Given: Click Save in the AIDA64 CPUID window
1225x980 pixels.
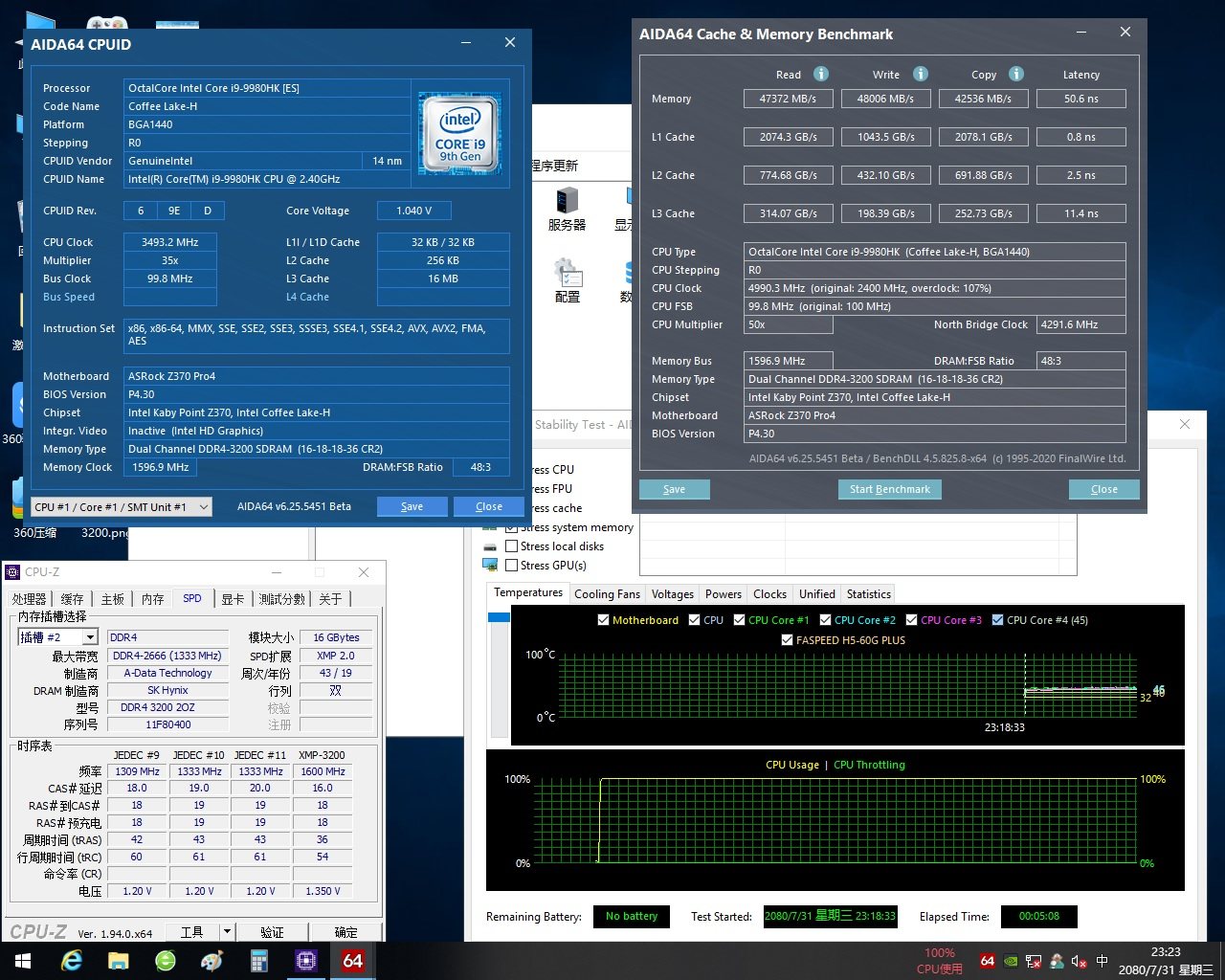Looking at the screenshot, I should point(412,506).
